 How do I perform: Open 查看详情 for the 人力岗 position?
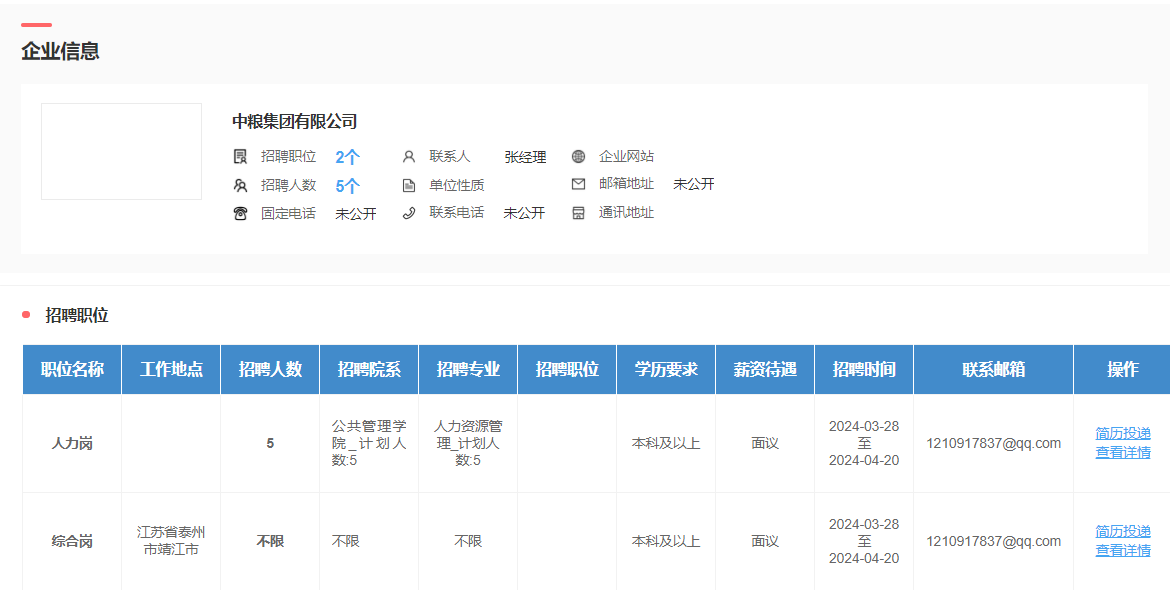click(x=1122, y=452)
